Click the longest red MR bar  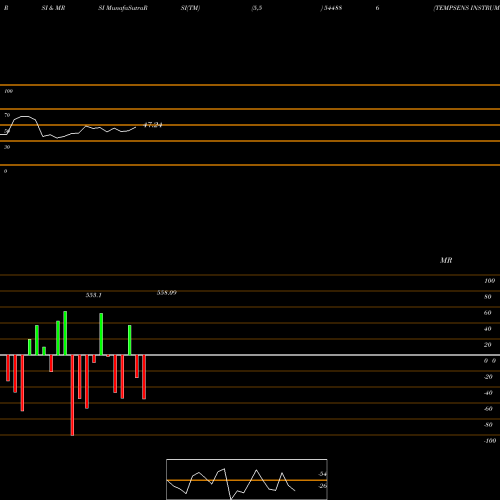click(x=72, y=395)
